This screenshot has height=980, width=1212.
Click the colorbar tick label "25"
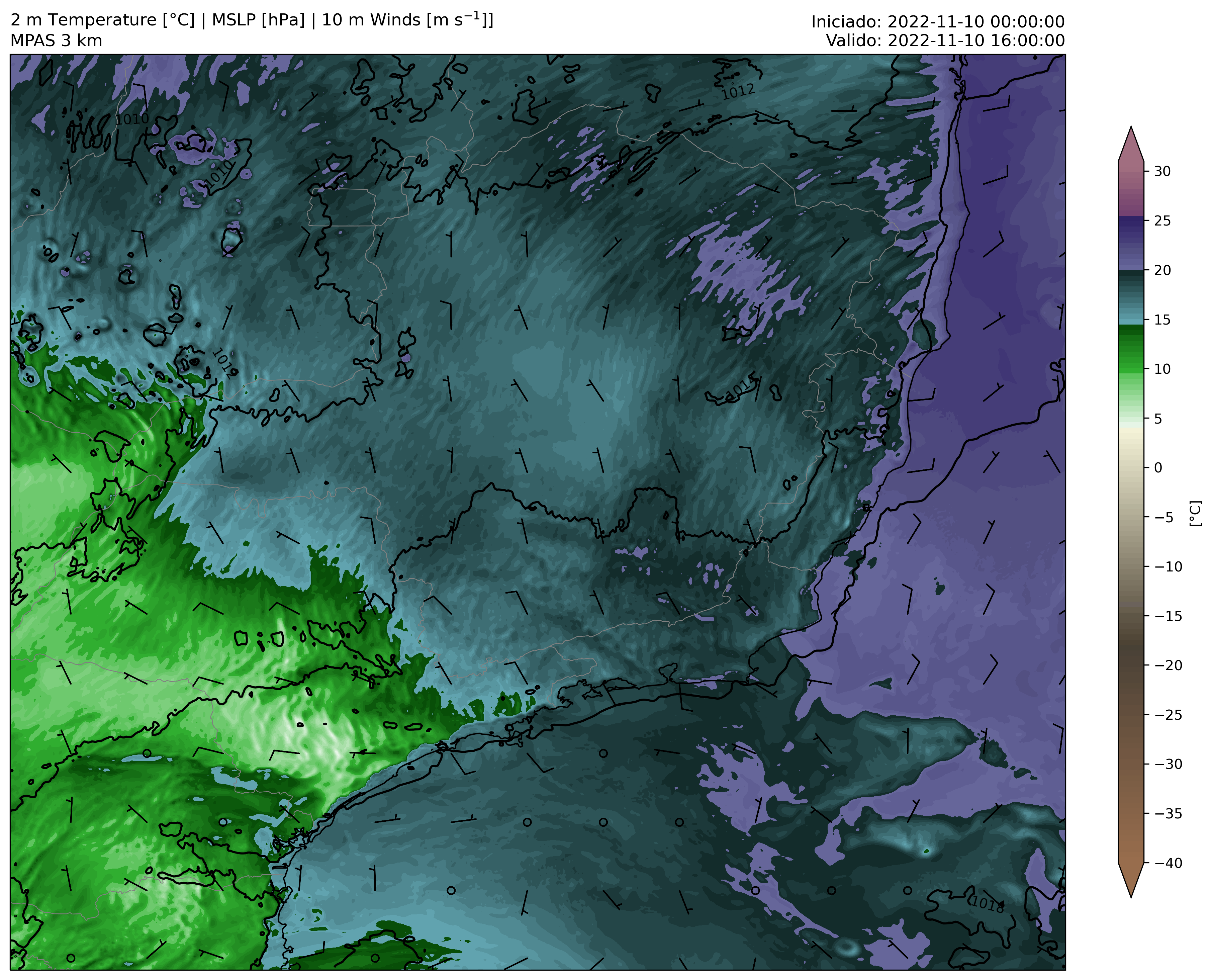pos(1162,221)
